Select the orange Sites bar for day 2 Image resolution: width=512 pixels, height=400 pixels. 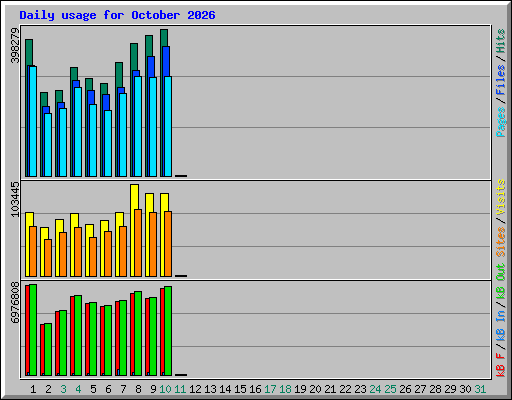[x=48, y=258]
